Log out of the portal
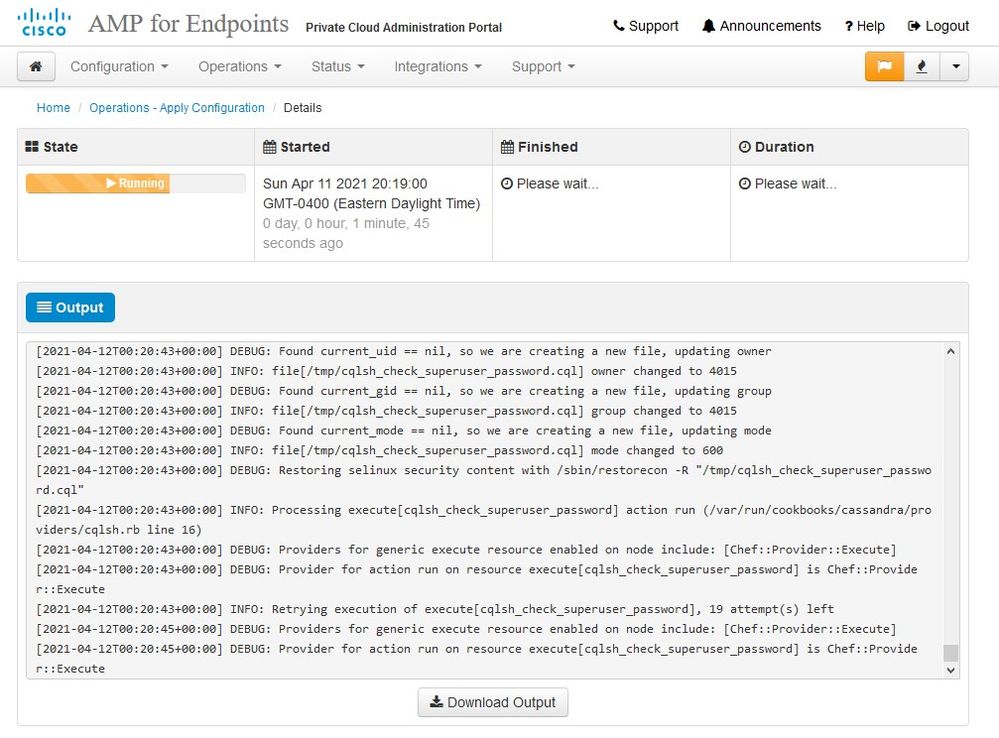This screenshot has width=999, height=738. (x=938, y=26)
